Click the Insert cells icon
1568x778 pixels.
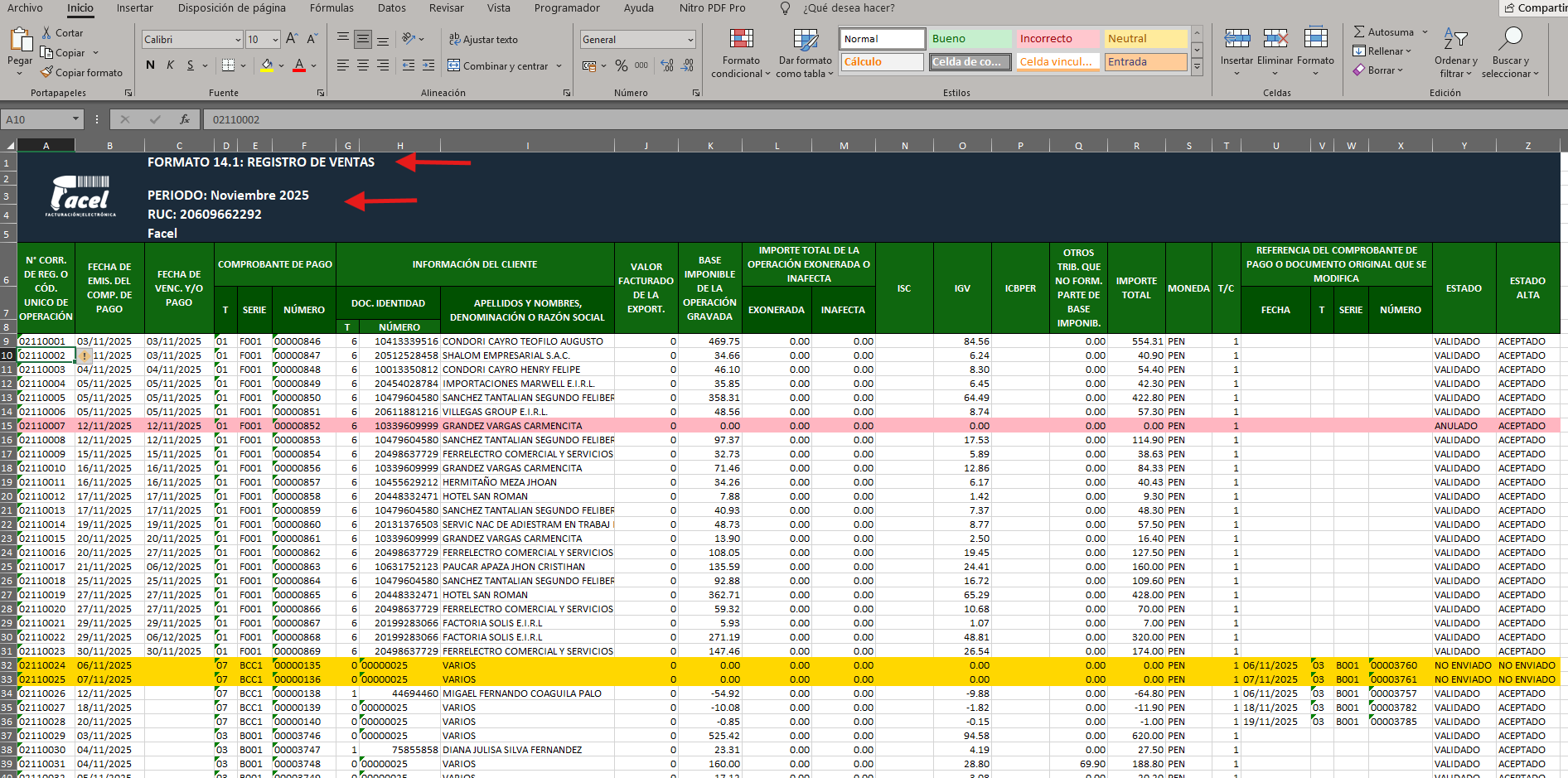pyautogui.click(x=1236, y=39)
